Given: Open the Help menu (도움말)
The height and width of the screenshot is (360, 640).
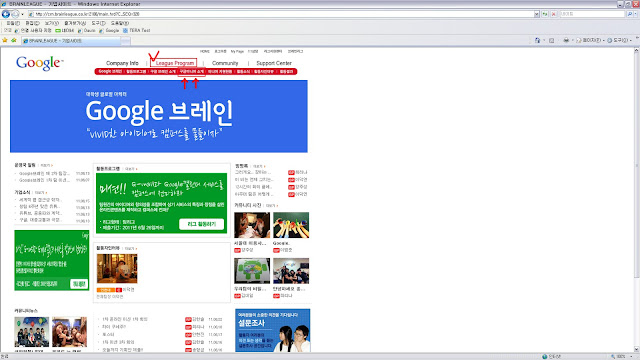Looking at the screenshot, I should [x=120, y=23].
